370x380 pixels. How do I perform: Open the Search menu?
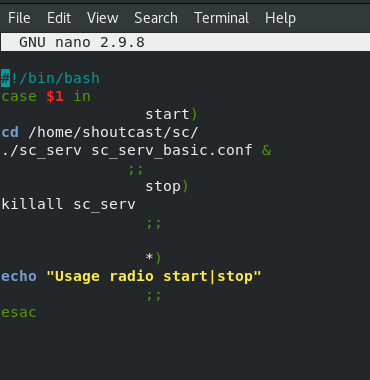pyautogui.click(x=156, y=18)
